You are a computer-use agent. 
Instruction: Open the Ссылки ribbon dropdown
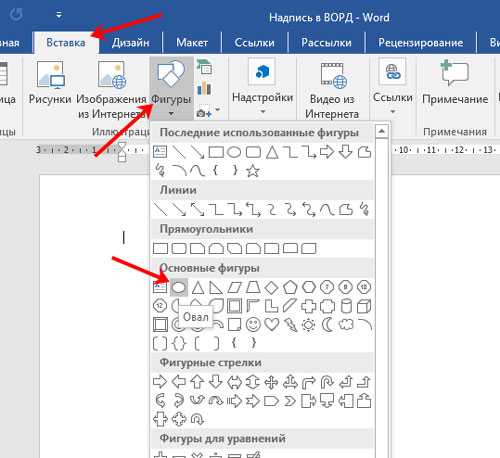point(393,87)
